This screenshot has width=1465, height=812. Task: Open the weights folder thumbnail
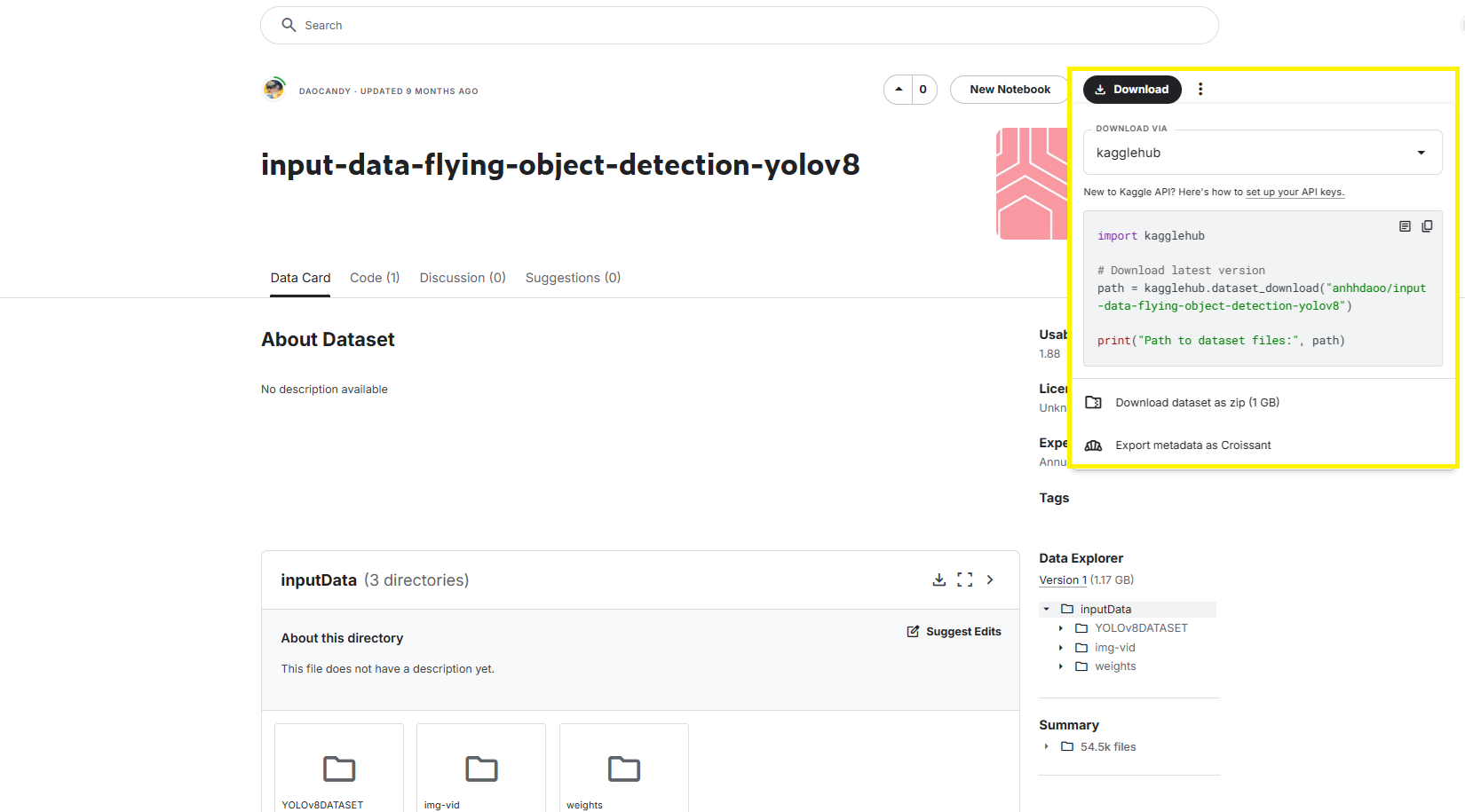click(624, 769)
